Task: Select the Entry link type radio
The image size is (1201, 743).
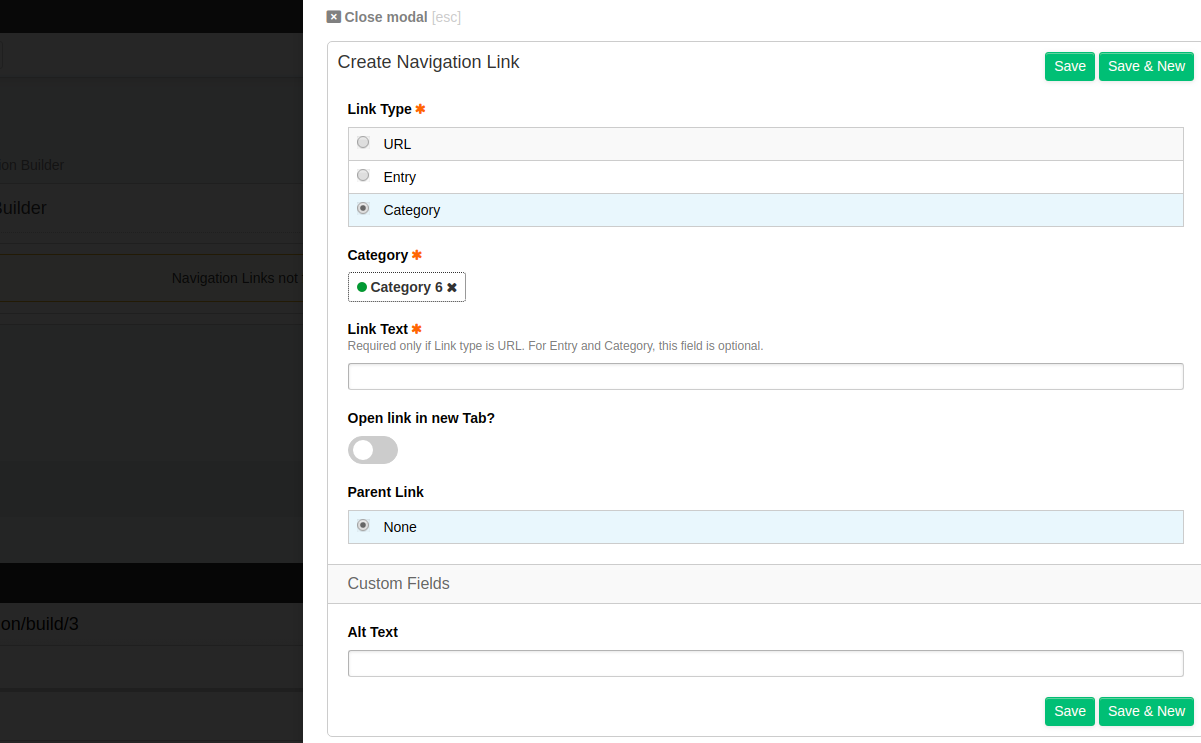Action: (363, 175)
